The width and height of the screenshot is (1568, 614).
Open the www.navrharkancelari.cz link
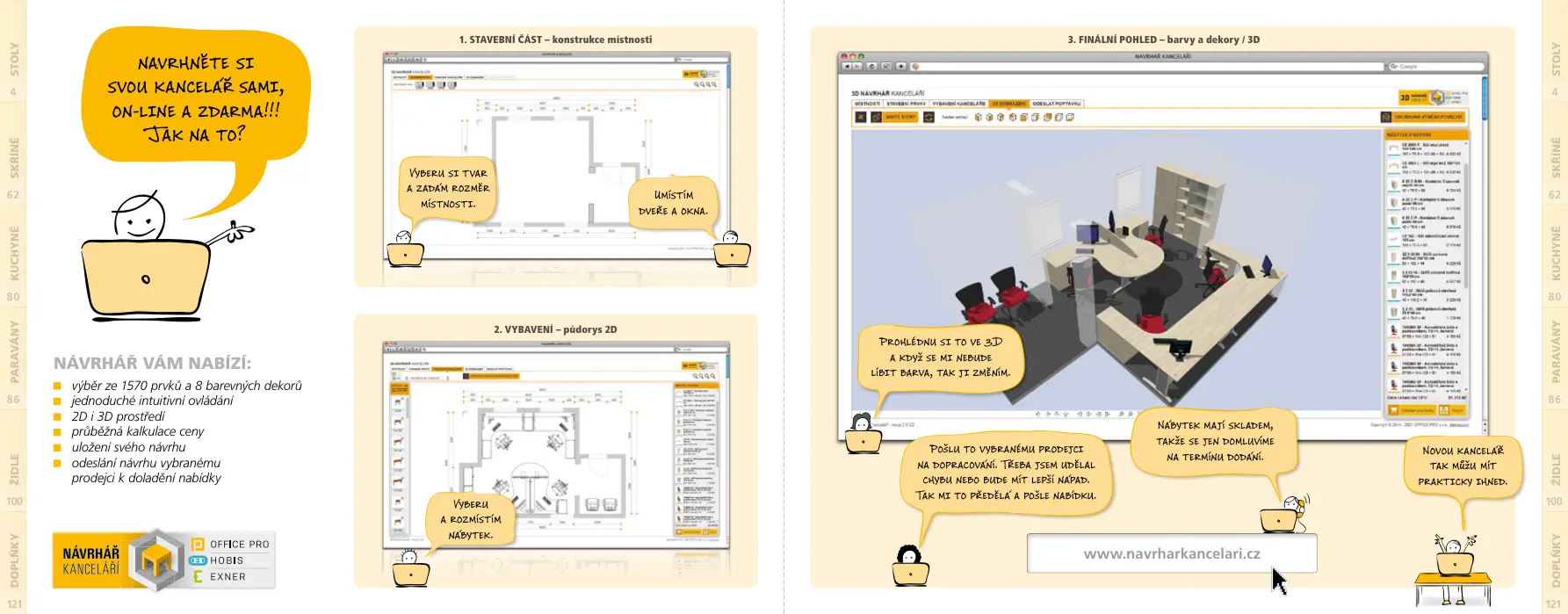(x=1171, y=553)
